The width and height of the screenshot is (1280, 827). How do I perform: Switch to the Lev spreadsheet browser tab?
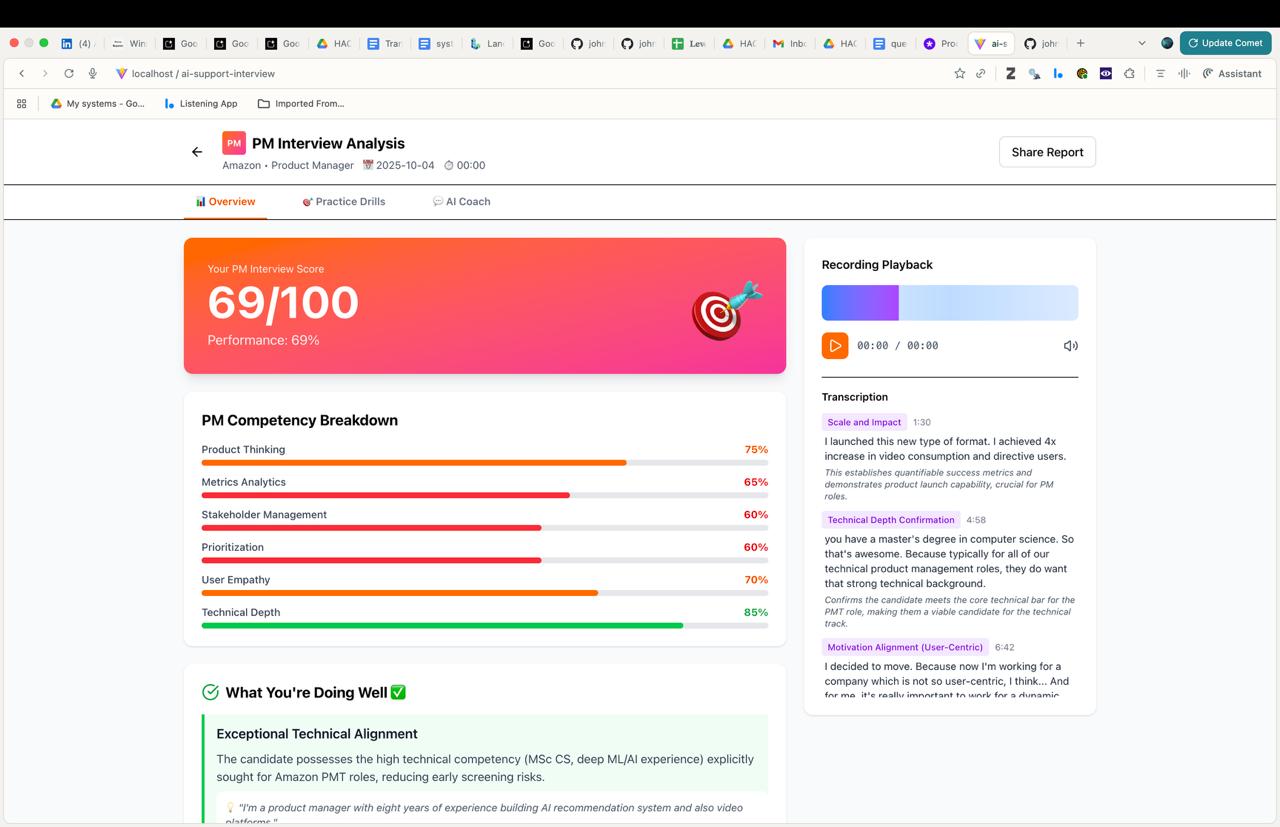tap(689, 43)
